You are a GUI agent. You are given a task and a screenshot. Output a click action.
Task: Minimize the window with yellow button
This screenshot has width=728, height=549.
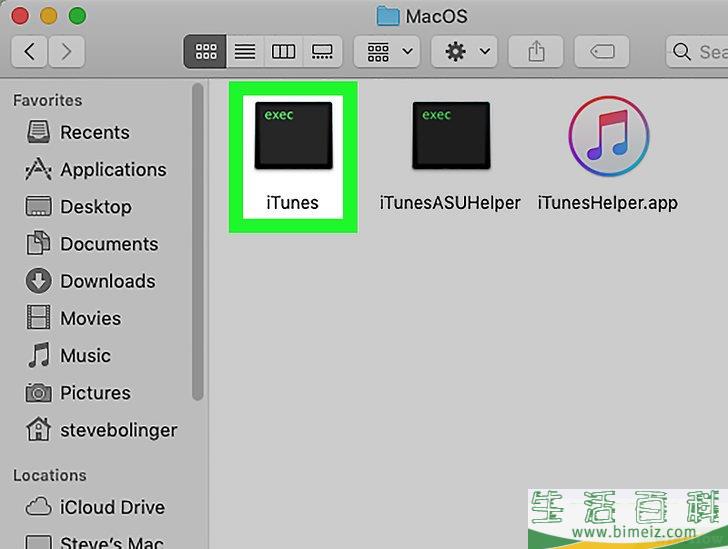tap(49, 16)
